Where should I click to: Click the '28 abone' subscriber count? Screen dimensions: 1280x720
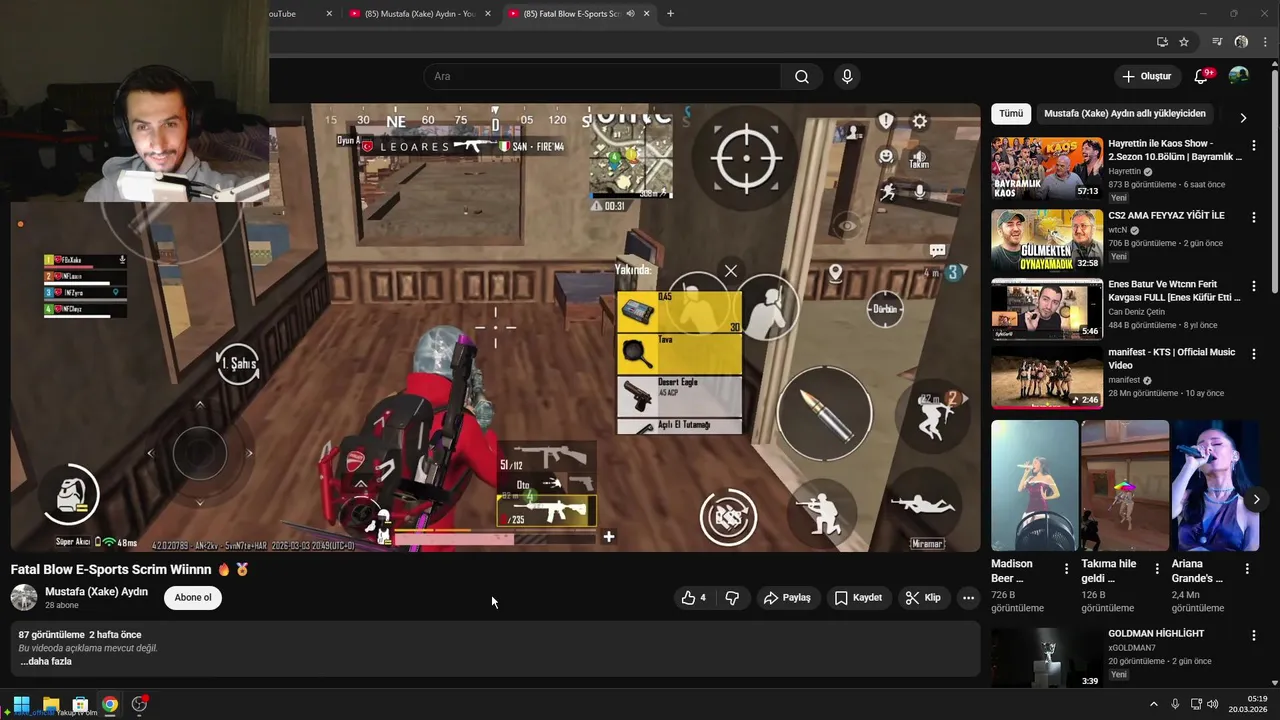[x=62, y=606]
